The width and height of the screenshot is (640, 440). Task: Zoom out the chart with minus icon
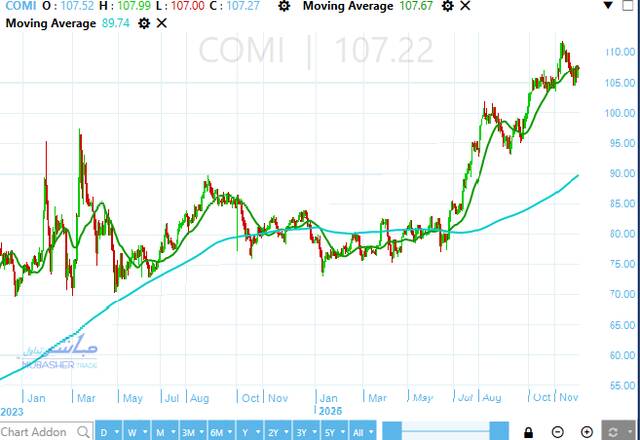pos(558,432)
